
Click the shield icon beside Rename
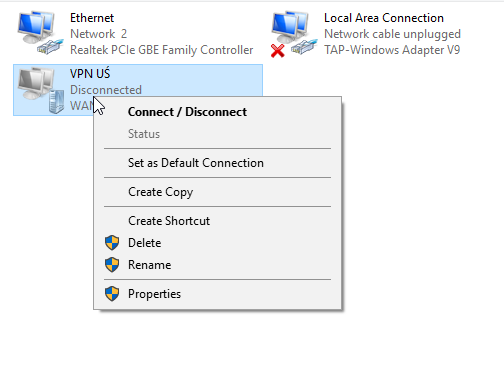[x=112, y=265]
